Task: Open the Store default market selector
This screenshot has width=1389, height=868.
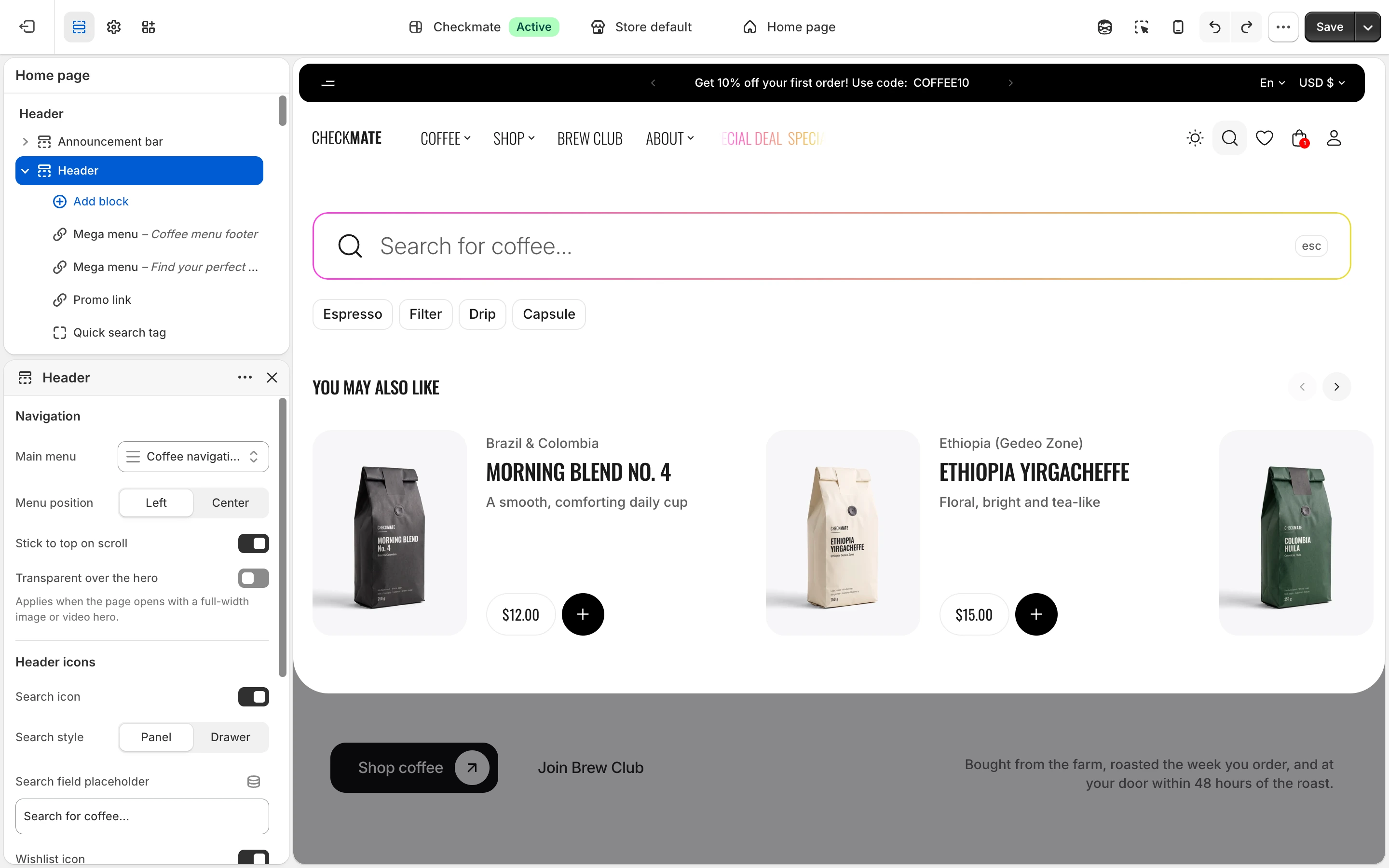Action: [x=641, y=27]
